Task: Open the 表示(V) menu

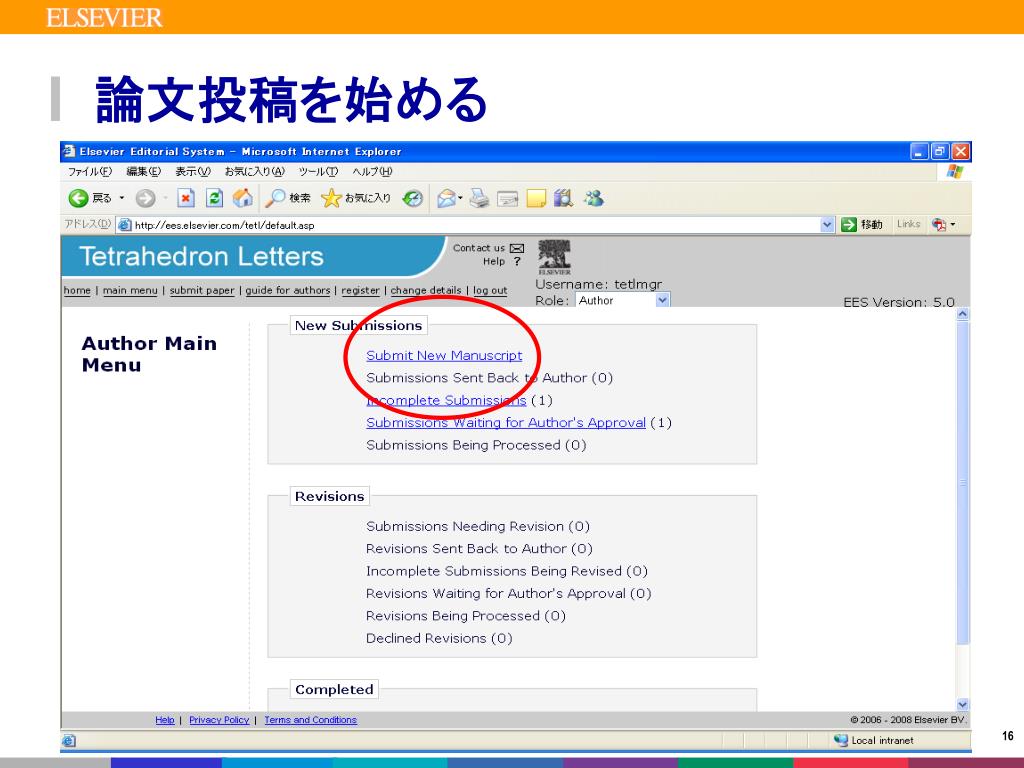Action: tap(193, 172)
